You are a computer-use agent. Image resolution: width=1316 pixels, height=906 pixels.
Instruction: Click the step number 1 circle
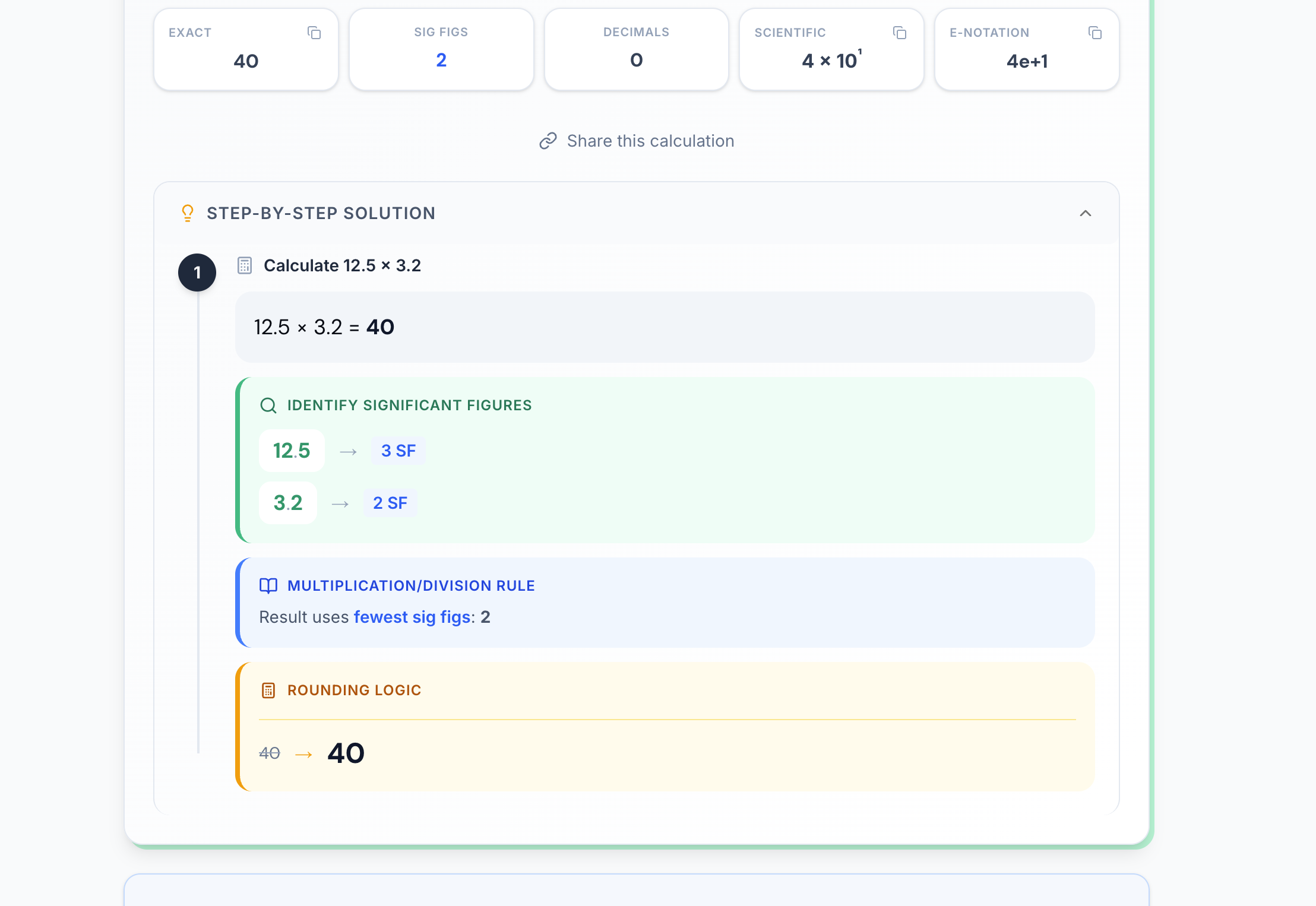point(197,272)
